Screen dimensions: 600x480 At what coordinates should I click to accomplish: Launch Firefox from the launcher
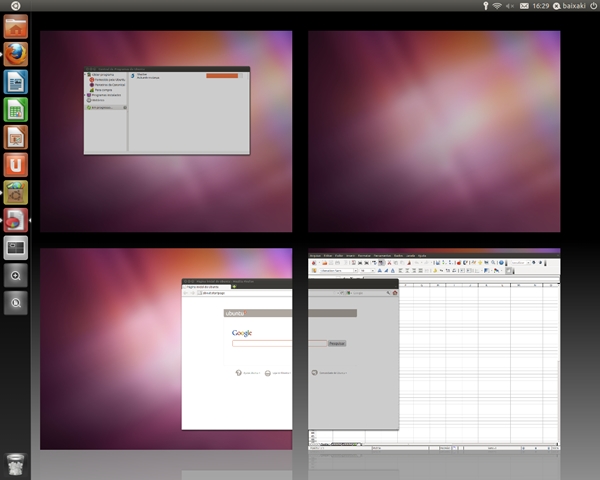pyautogui.click(x=15, y=54)
